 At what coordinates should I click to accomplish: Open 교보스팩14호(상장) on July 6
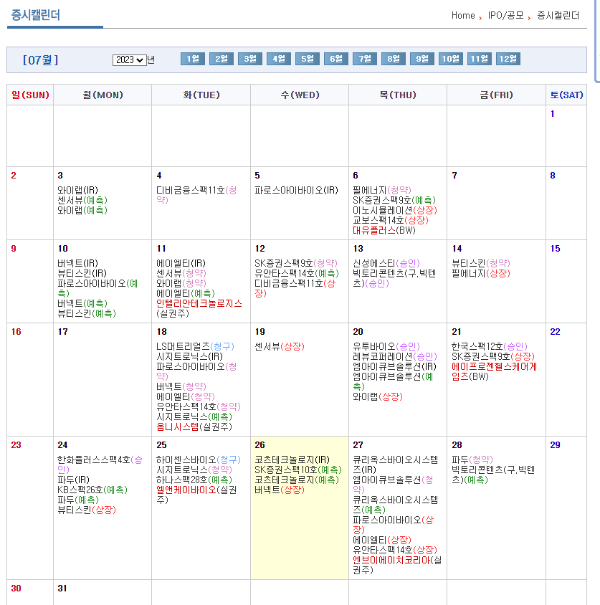390,220
